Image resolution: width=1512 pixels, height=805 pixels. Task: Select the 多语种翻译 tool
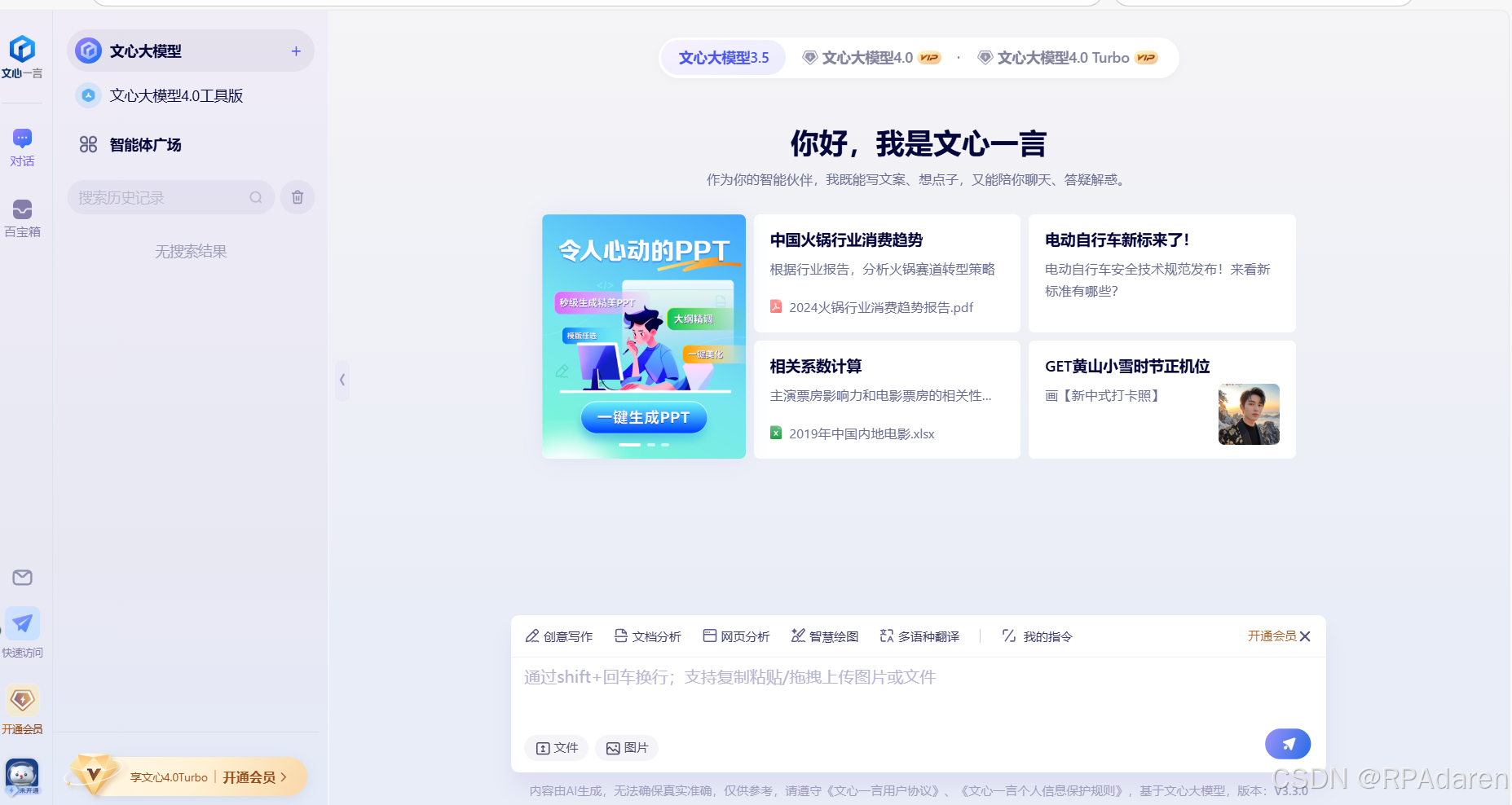(x=920, y=636)
